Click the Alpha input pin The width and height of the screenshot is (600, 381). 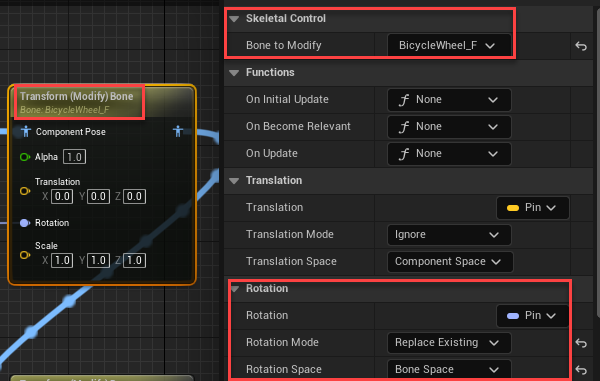pyautogui.click(x=25, y=157)
